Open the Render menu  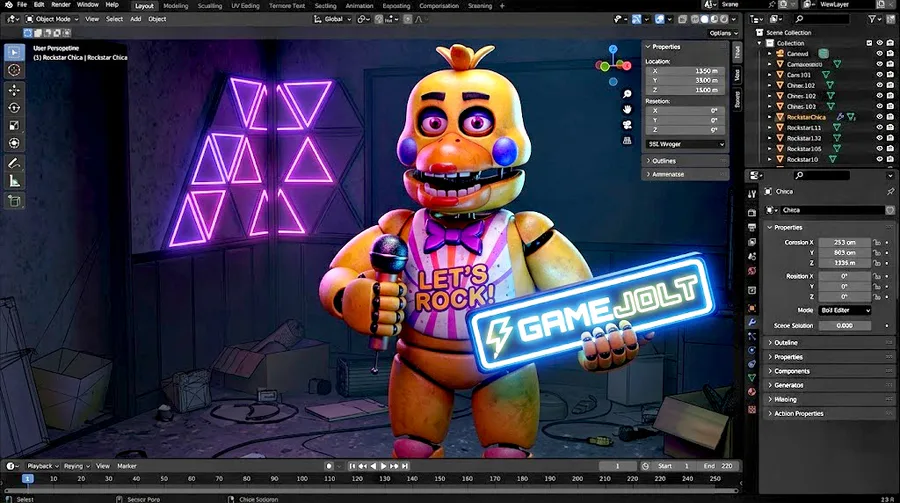tap(61, 5)
